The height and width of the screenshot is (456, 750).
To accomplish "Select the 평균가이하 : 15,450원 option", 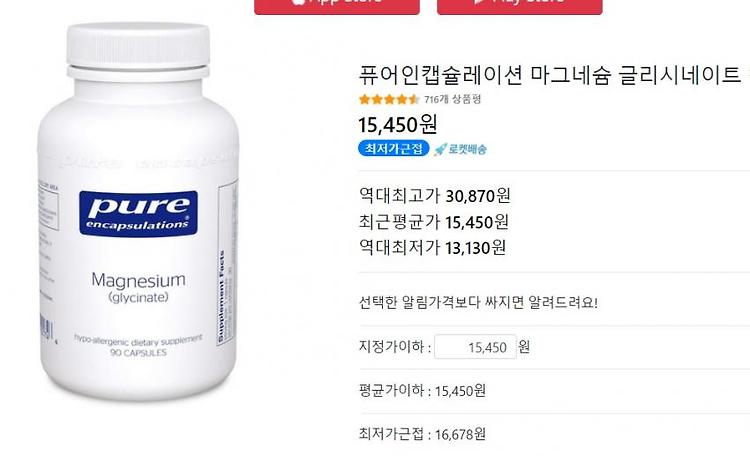I will tap(422, 390).
